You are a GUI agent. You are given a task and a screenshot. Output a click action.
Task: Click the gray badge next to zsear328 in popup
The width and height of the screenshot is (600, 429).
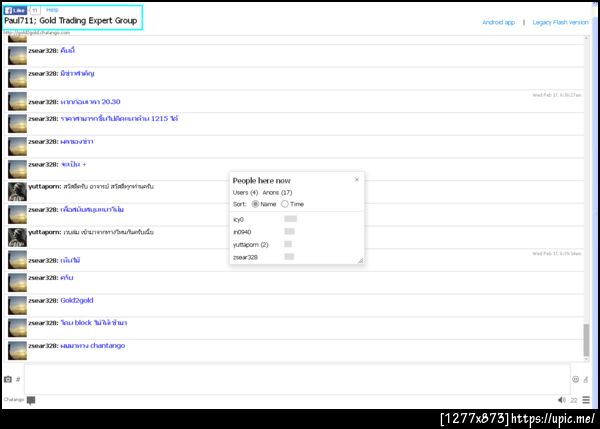coord(289,256)
